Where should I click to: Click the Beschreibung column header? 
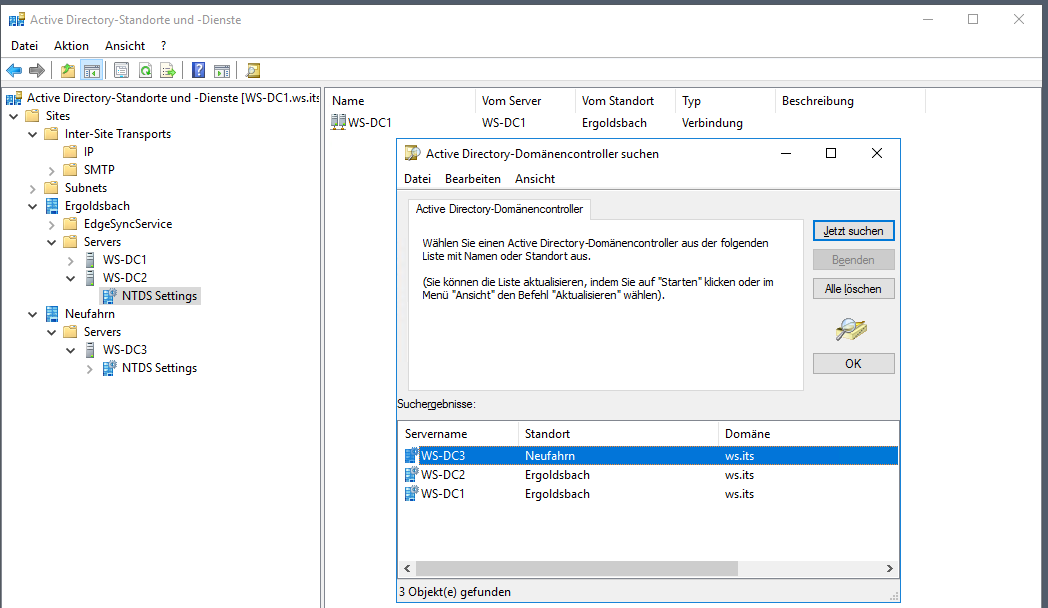(850, 101)
